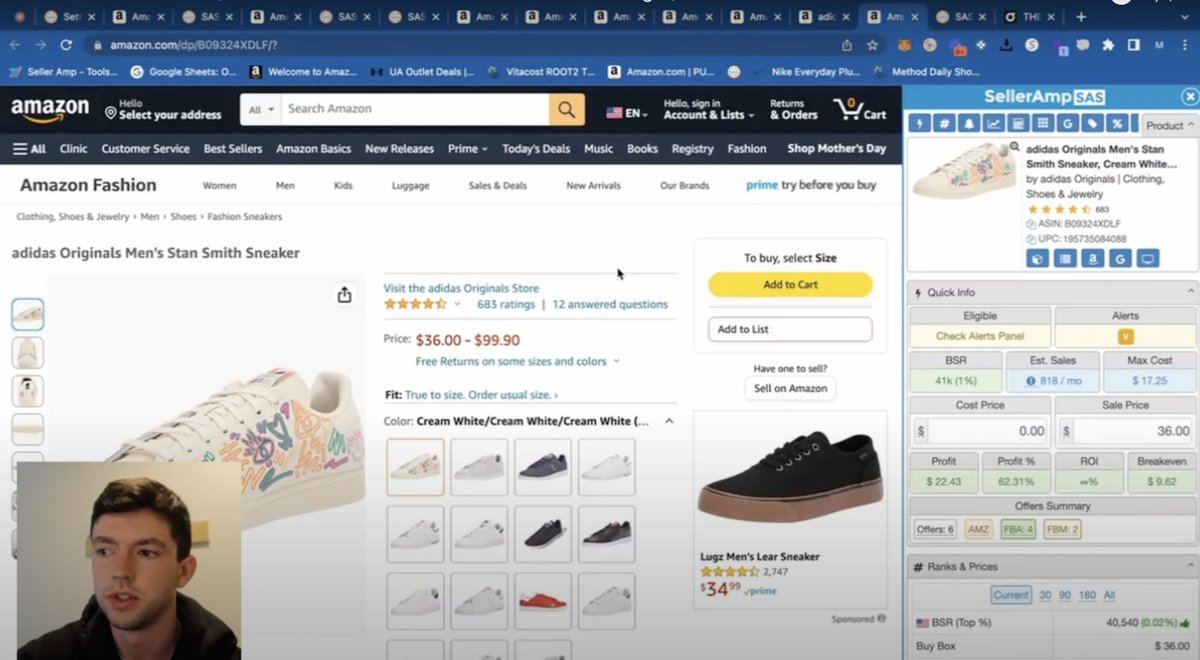Viewport: 1200px width, 660px height.
Task: Open the Amazon hamburger All menu icon
Action: coord(21,147)
